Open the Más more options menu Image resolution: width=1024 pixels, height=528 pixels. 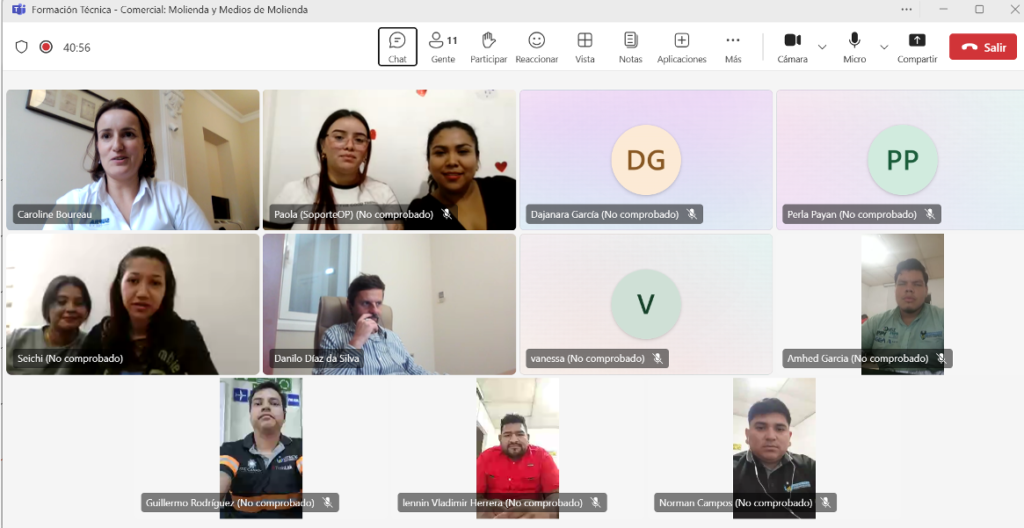pos(733,46)
